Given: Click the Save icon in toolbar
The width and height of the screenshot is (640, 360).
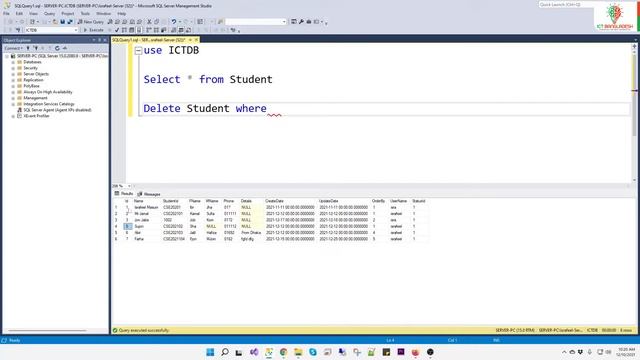Looking at the screenshot, I should click(x=62, y=22).
